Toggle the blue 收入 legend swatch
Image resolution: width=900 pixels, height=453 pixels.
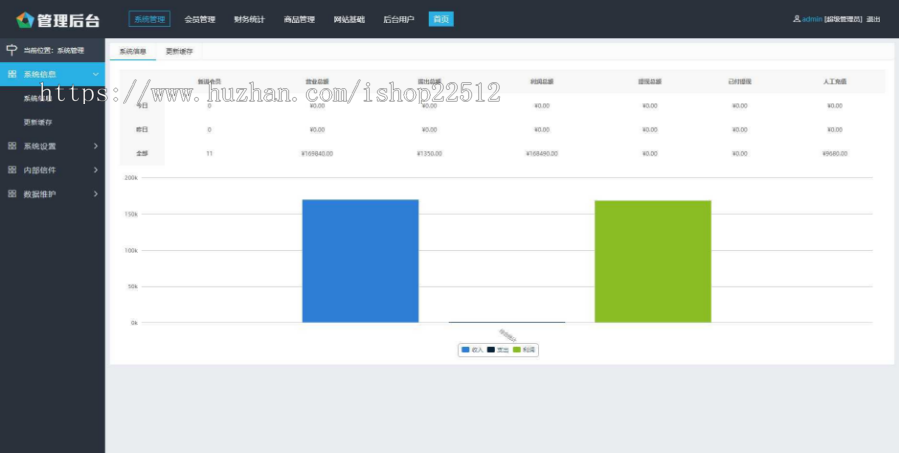coord(465,350)
